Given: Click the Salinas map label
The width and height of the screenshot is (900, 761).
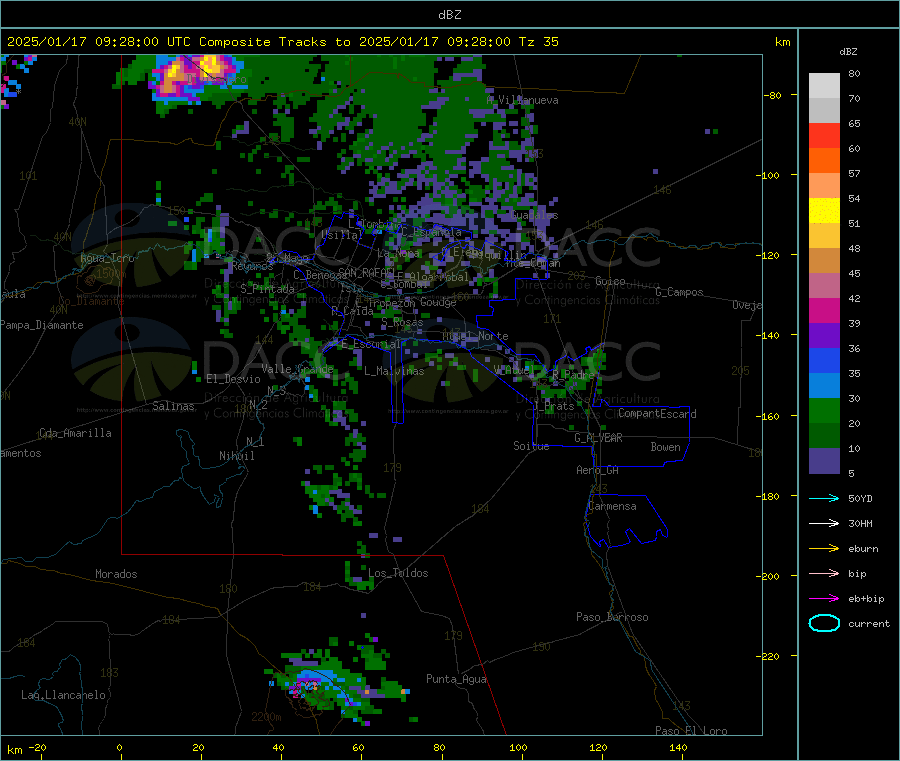Looking at the screenshot, I should [173, 406].
